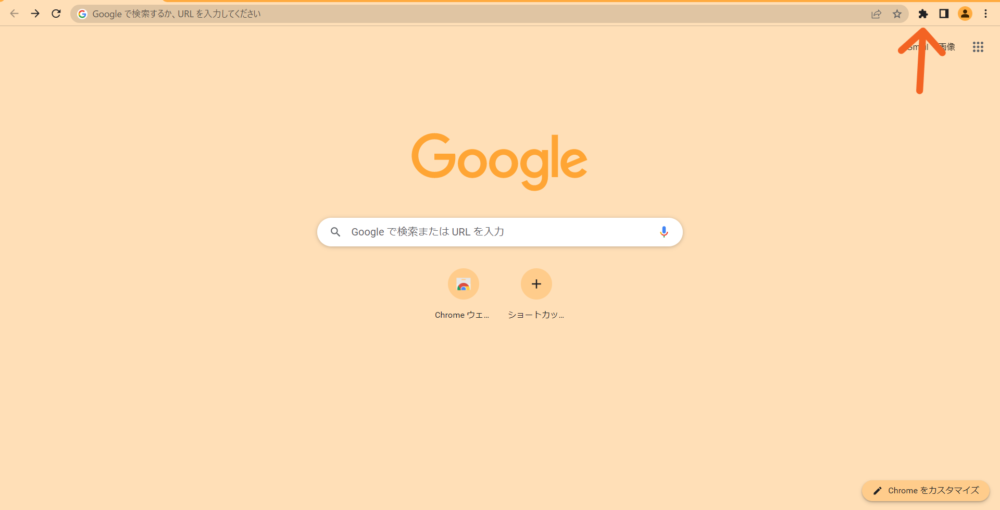
Task: Reload the current page
Action: (56, 13)
